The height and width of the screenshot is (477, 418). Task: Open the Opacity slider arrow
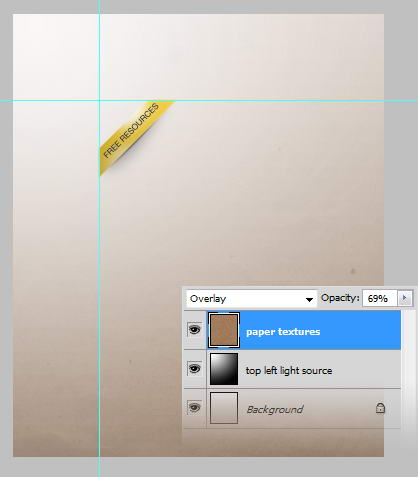tap(405, 298)
